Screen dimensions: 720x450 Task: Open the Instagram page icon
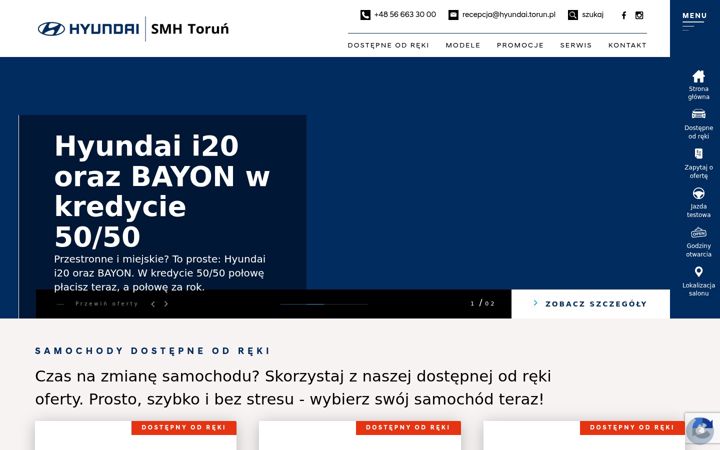(639, 15)
